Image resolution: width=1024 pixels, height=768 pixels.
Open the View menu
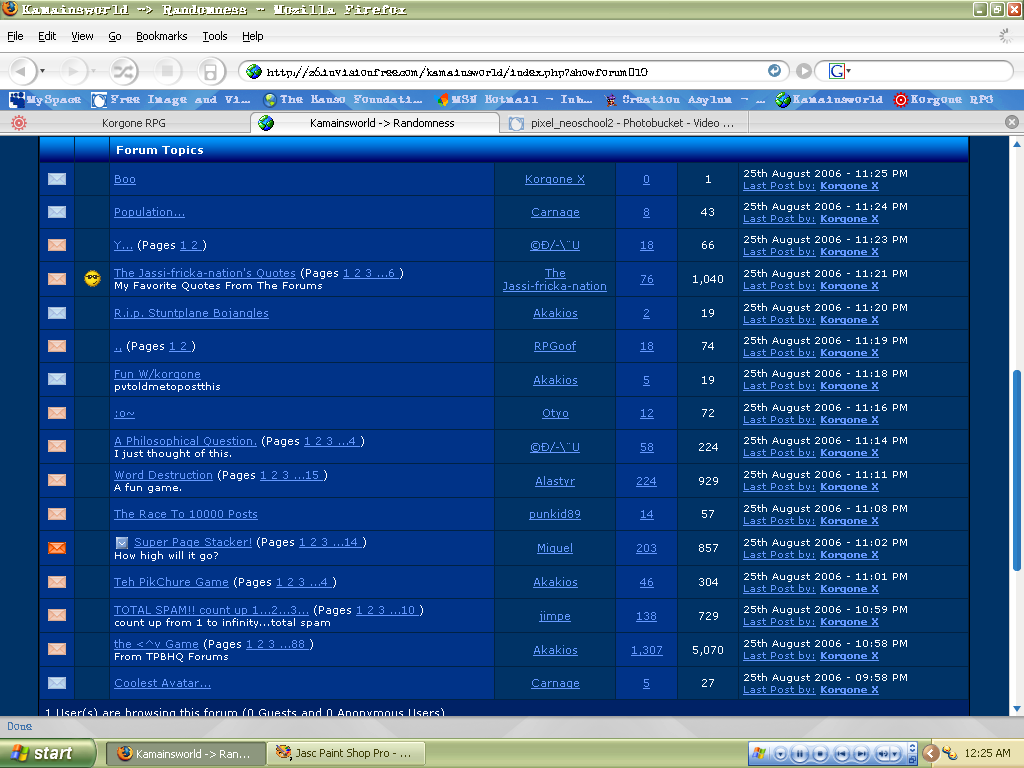pyautogui.click(x=82, y=36)
